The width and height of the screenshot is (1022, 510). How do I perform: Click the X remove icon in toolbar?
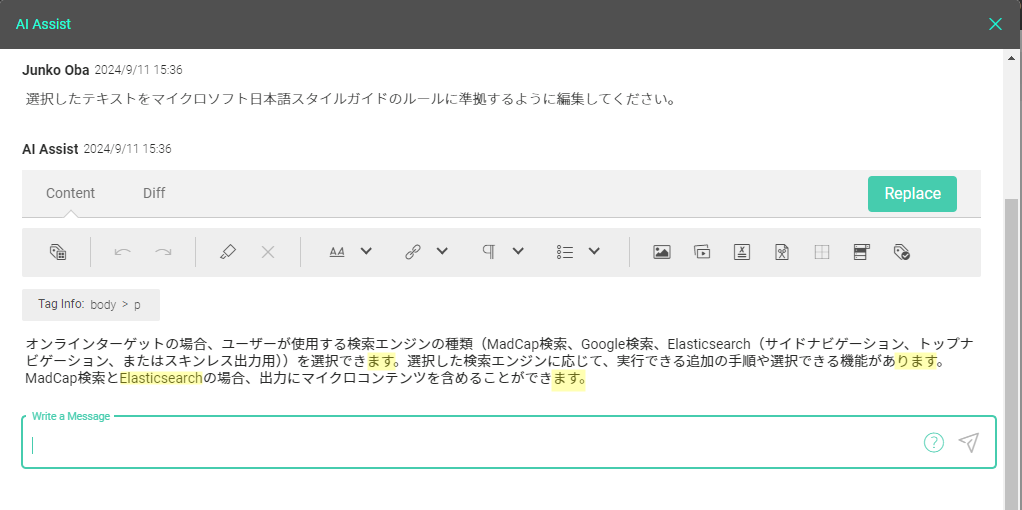point(268,252)
